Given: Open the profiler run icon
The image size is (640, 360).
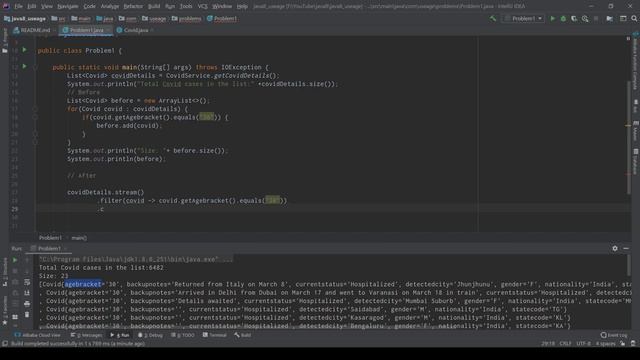Looking at the screenshot, I should [585, 18].
